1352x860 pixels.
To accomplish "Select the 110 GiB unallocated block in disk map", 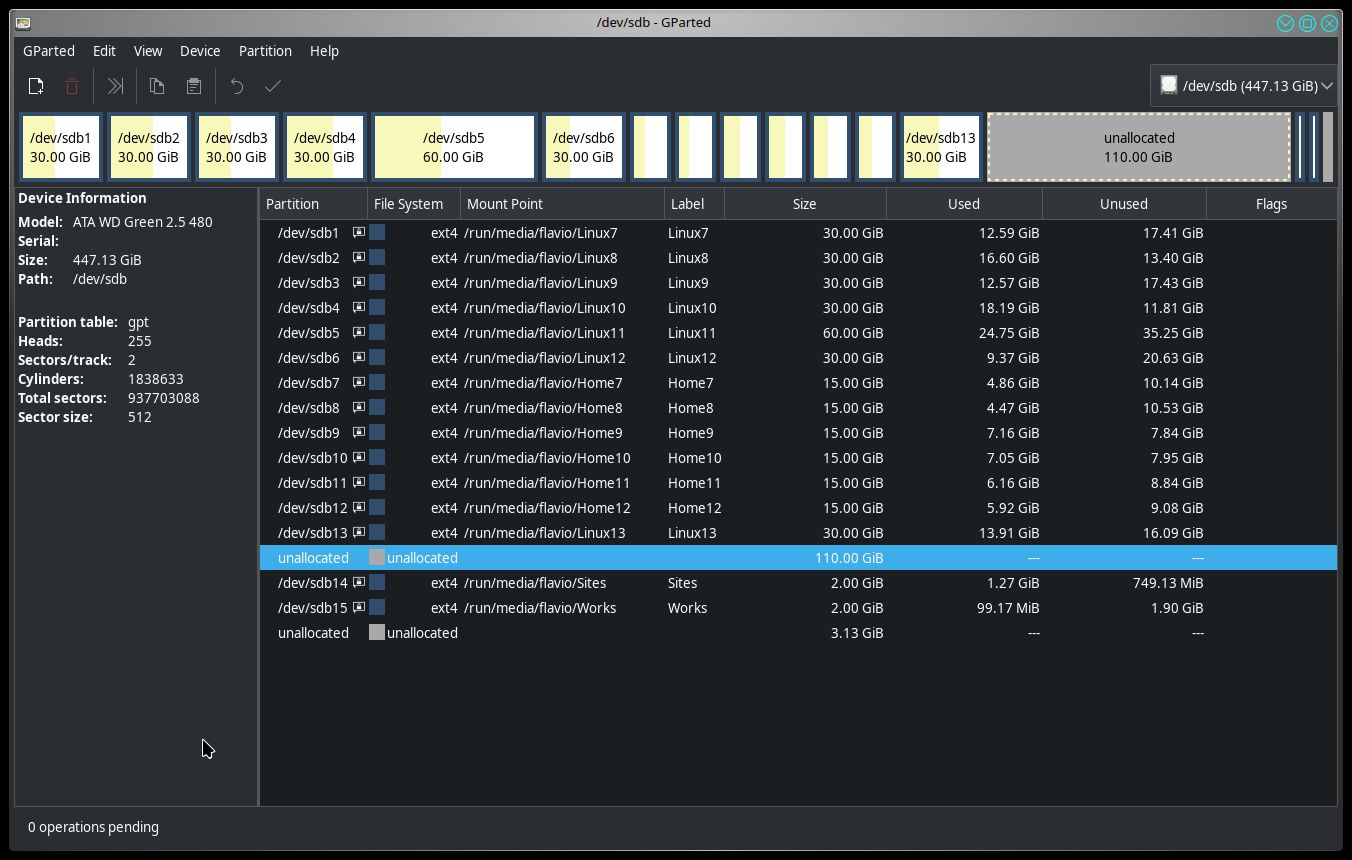I will coord(1139,147).
